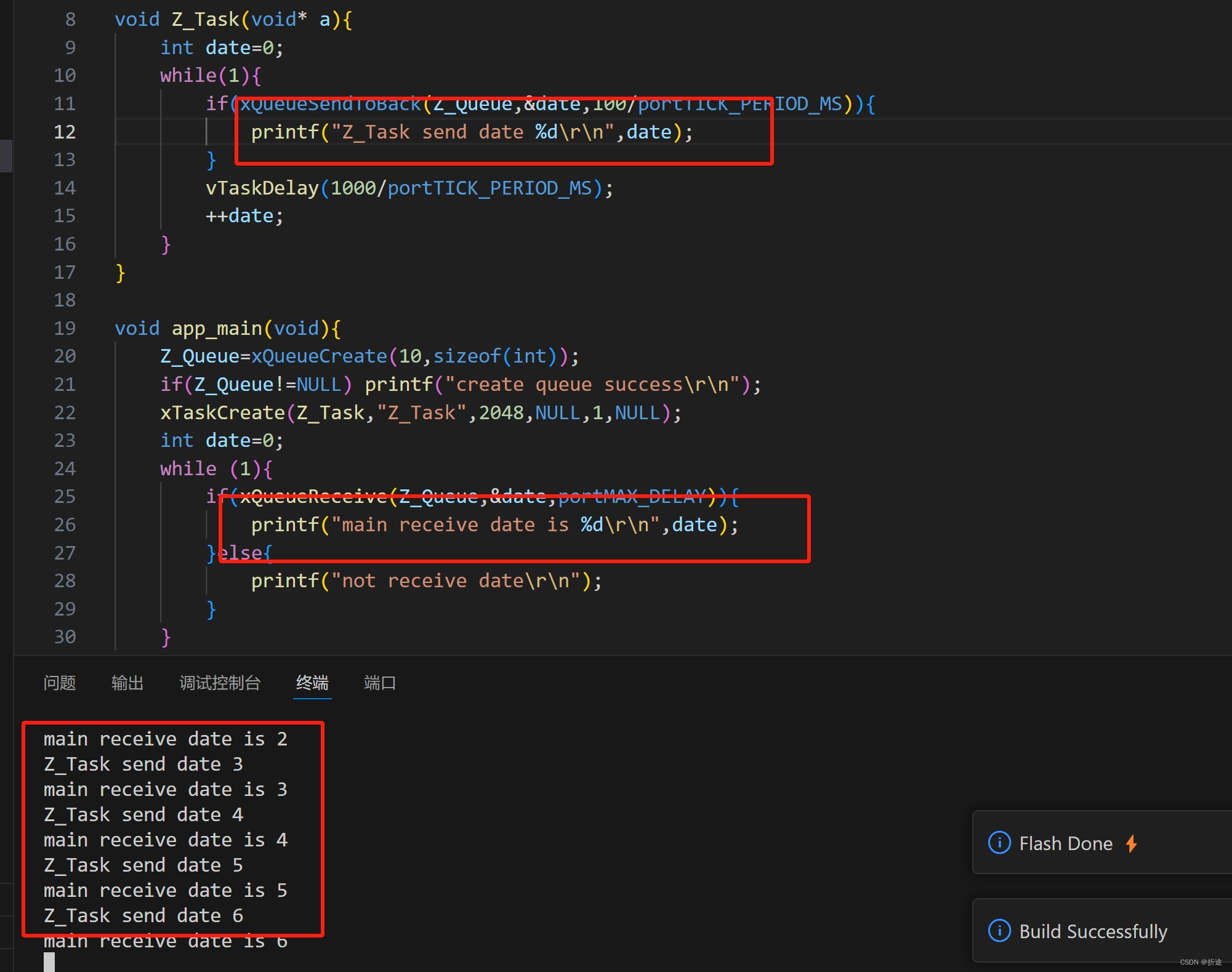
Task: Click the orange lightning icon beside Flash Done
Action: [1132, 843]
